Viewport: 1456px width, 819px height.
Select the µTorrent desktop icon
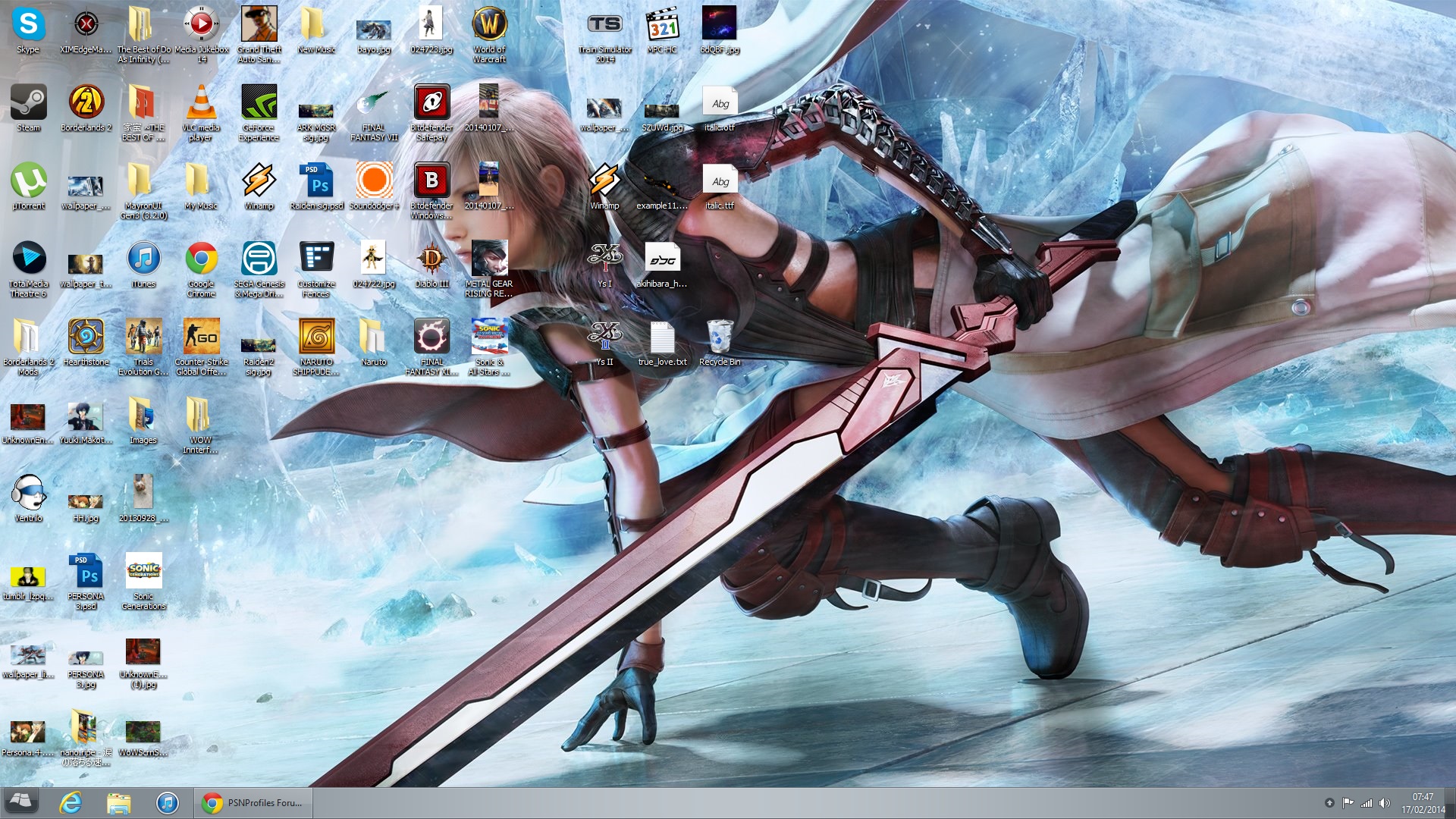click(28, 182)
